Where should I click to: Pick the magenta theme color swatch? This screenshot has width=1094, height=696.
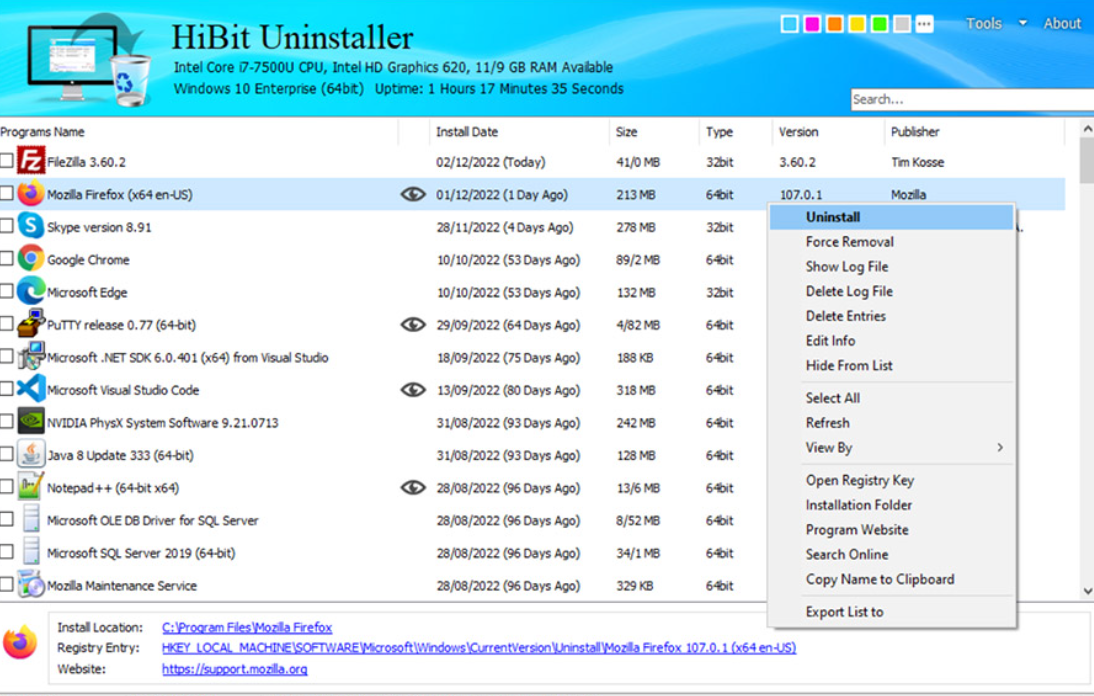click(812, 24)
